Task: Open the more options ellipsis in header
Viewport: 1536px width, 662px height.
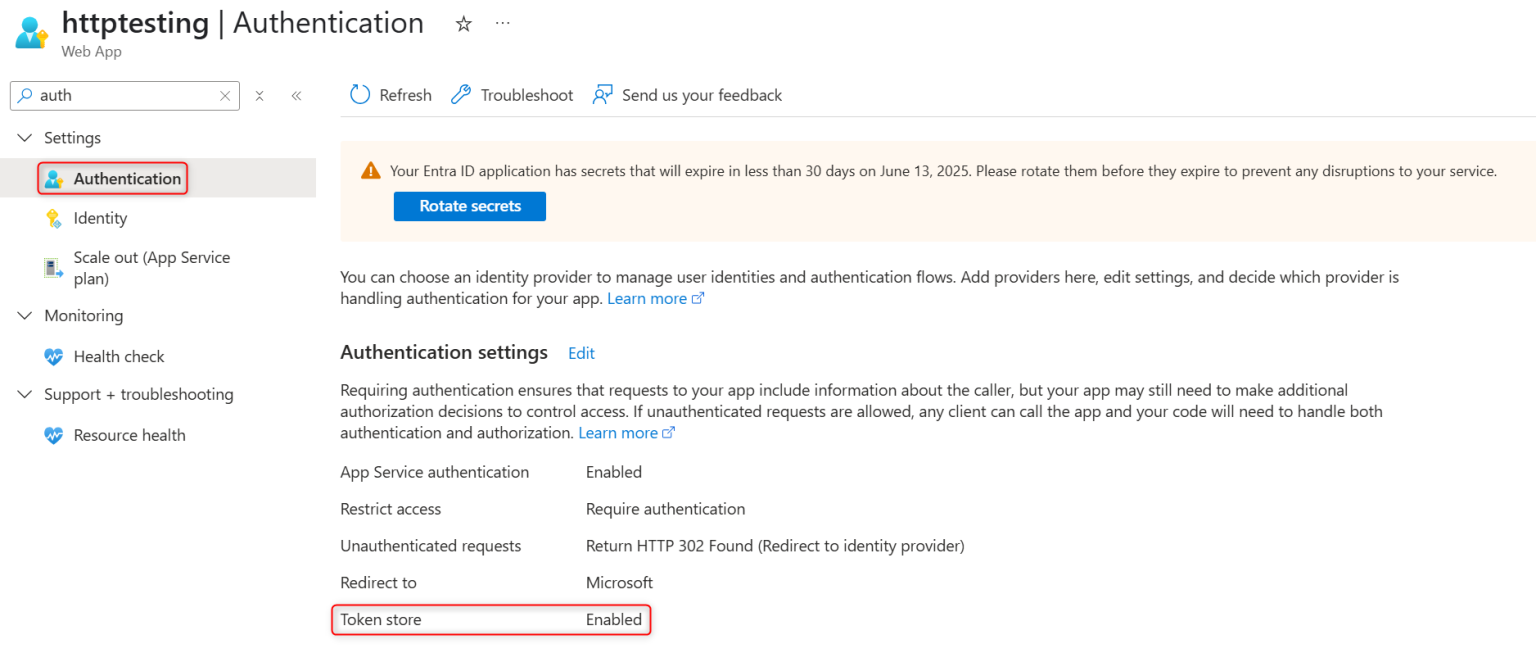Action: 503,23
